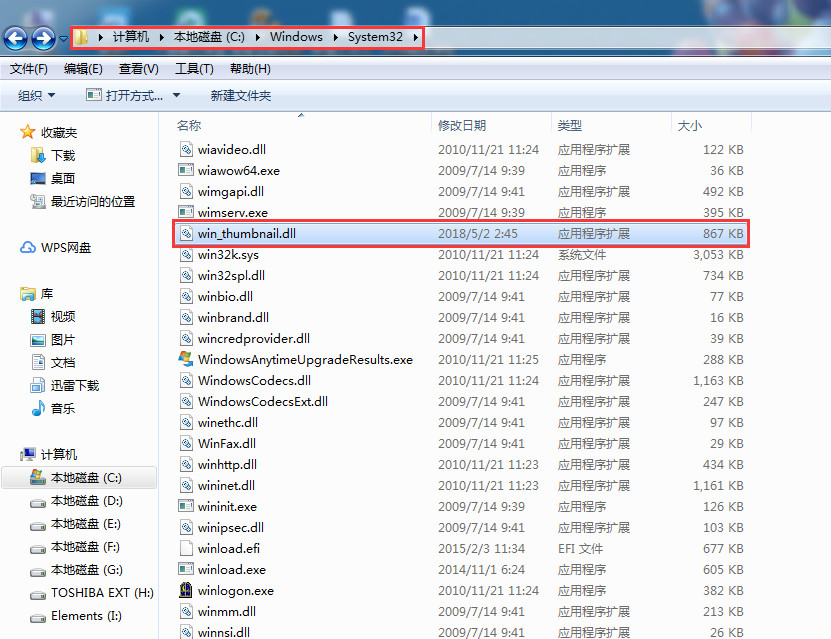Sort by the 类型 column header
The width and height of the screenshot is (831, 639).
coord(570,126)
